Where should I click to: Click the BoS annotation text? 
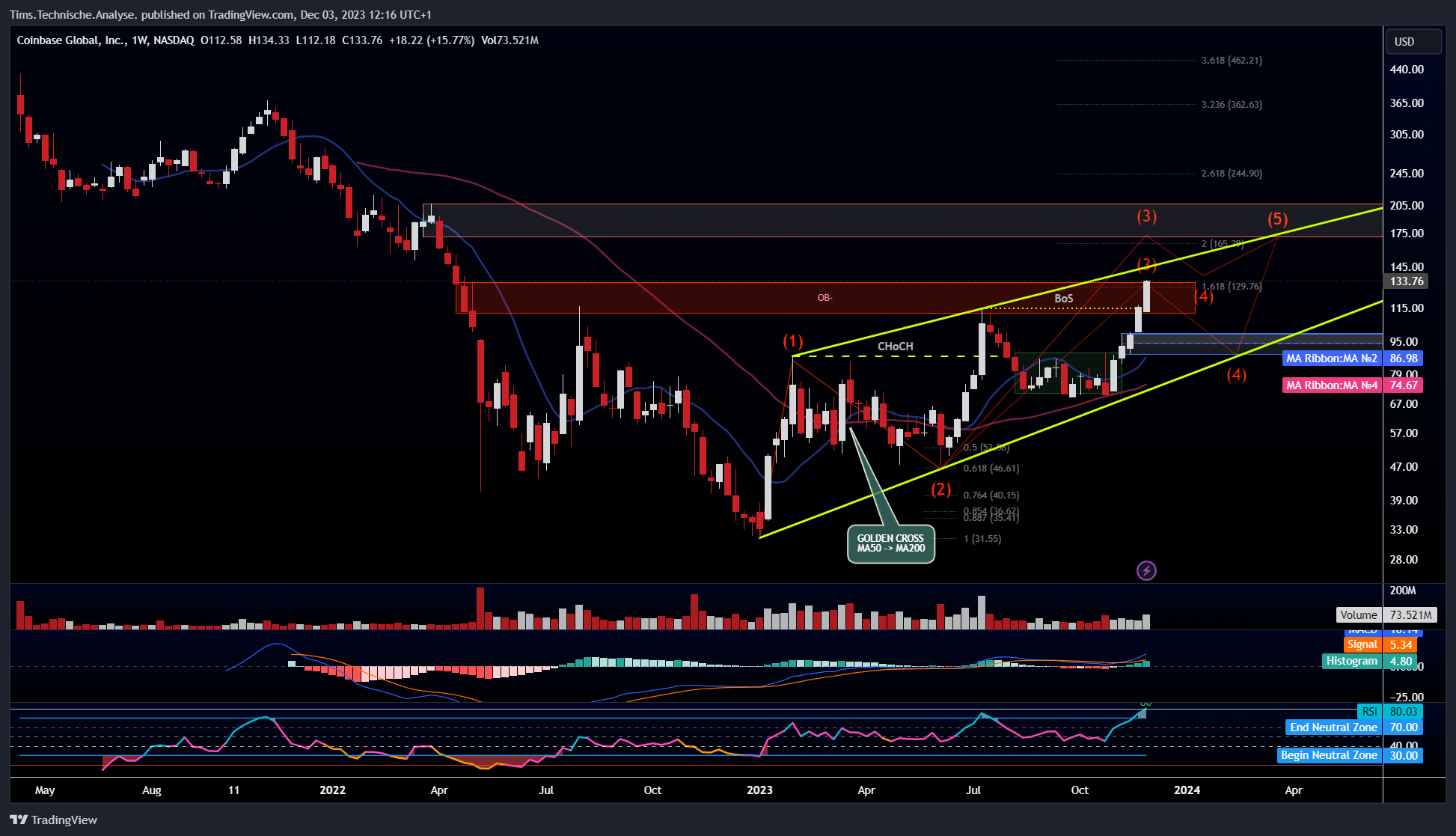[x=1064, y=299]
